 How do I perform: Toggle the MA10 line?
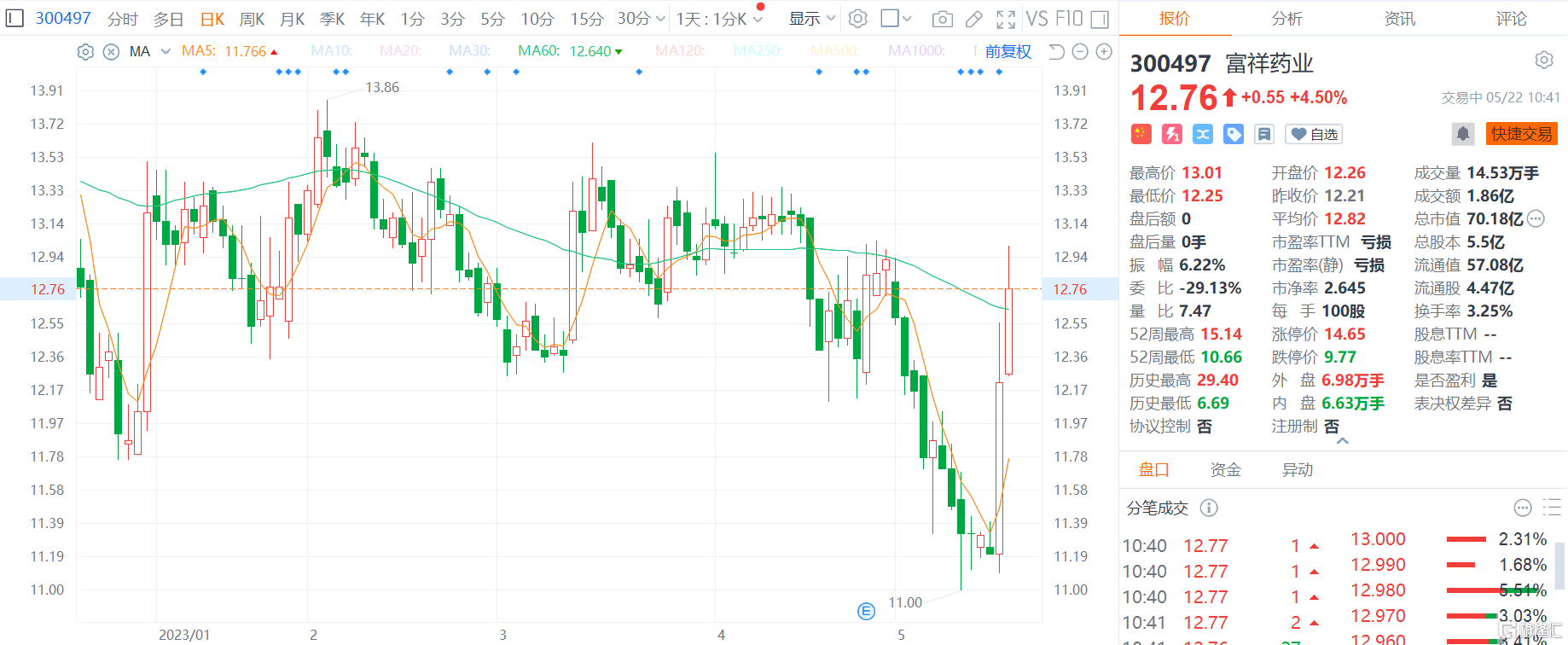pyautogui.click(x=331, y=51)
